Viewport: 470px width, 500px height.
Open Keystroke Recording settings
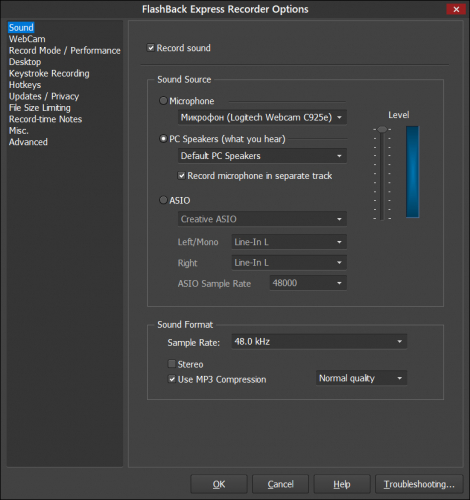49,73
